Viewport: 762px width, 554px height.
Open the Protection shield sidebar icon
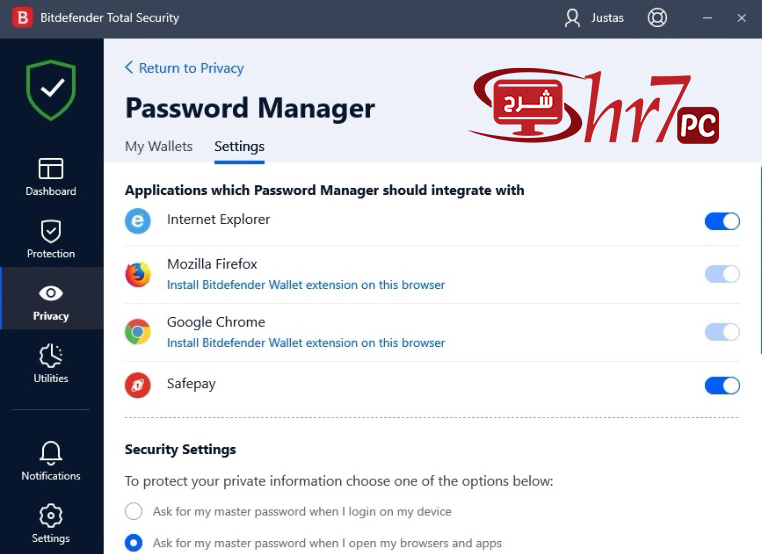coord(51,231)
